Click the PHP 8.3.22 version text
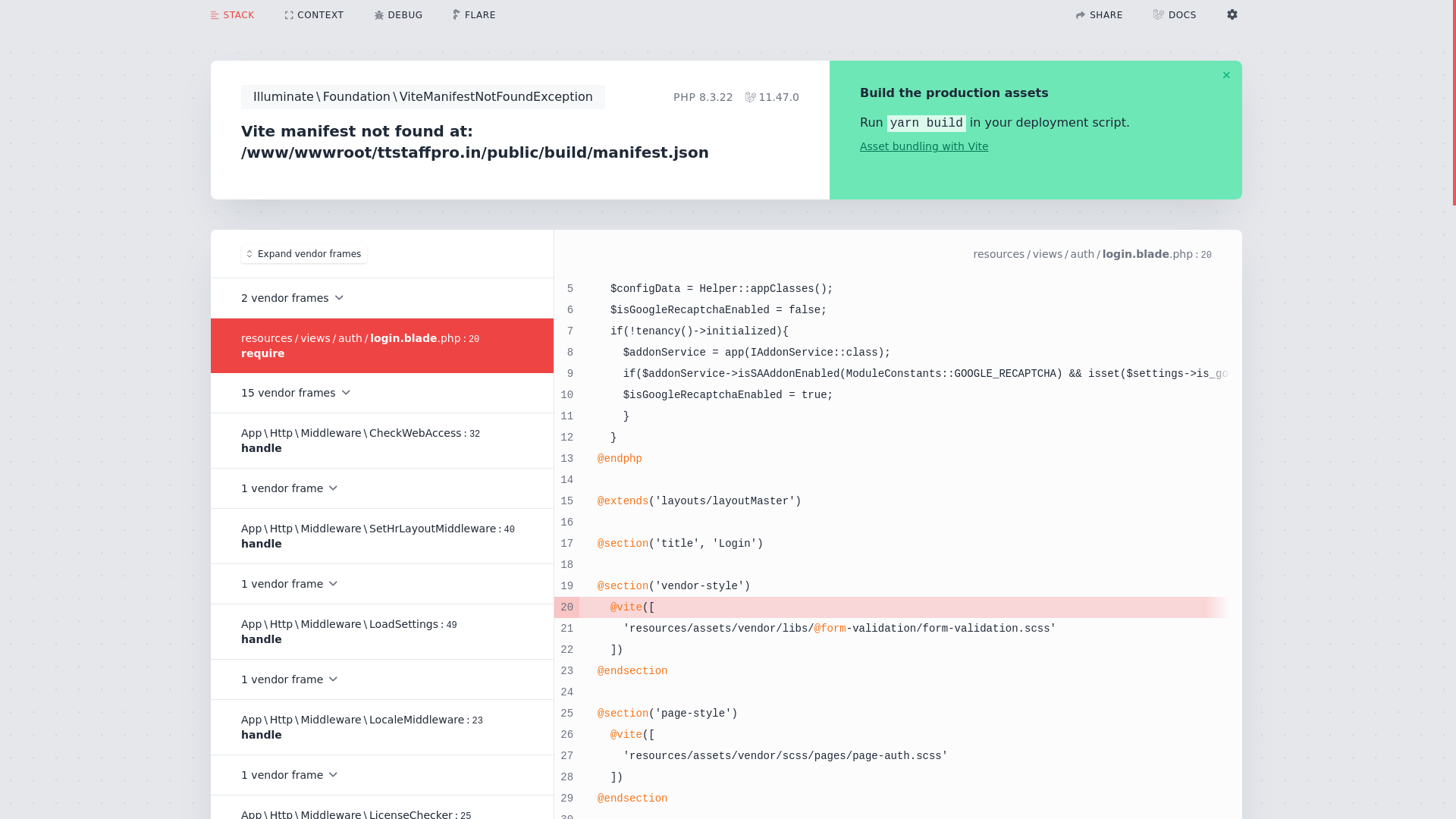Viewport: 1456px width, 819px height. pyautogui.click(x=703, y=97)
